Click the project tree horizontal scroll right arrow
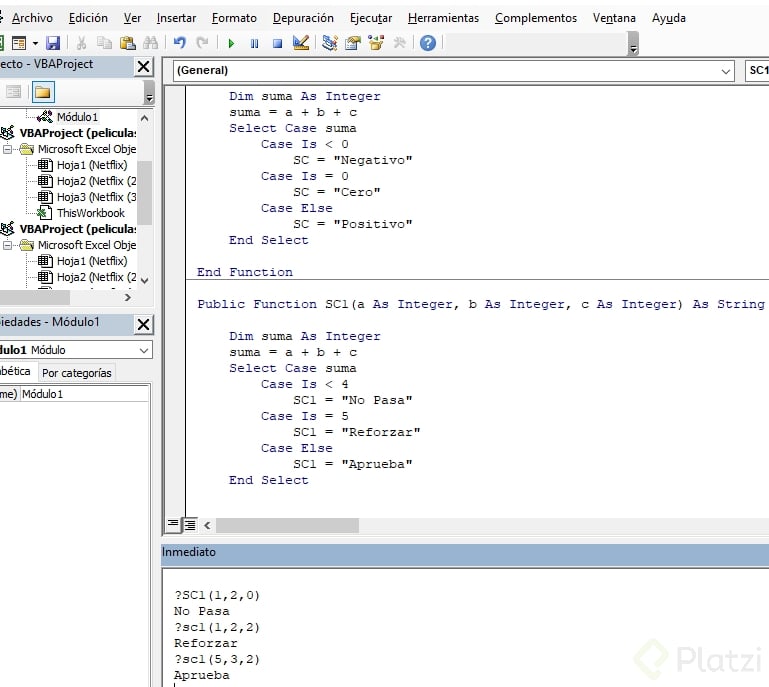Image resolution: width=769 pixels, height=687 pixels. click(x=128, y=298)
